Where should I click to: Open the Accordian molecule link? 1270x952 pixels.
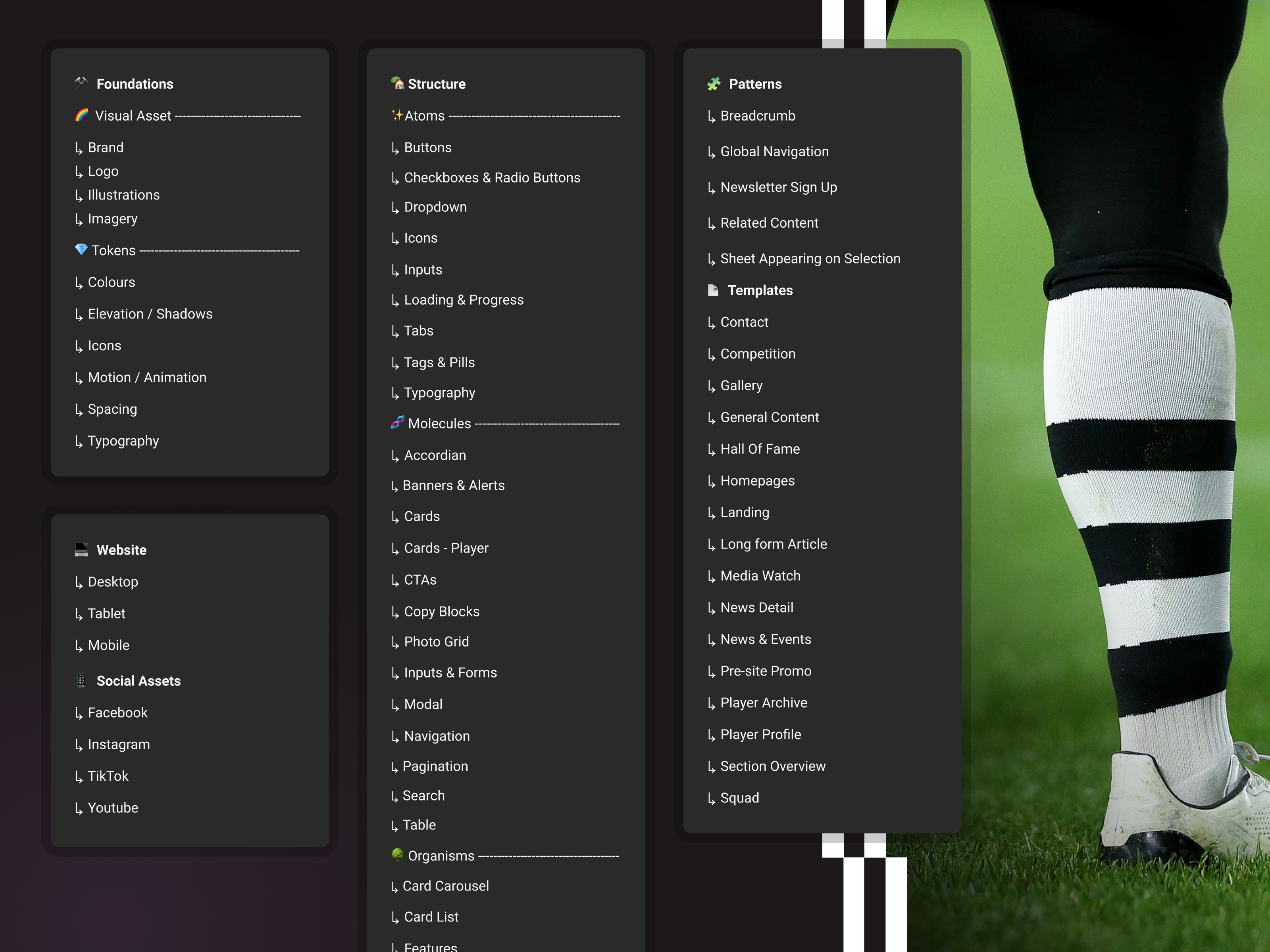point(435,456)
